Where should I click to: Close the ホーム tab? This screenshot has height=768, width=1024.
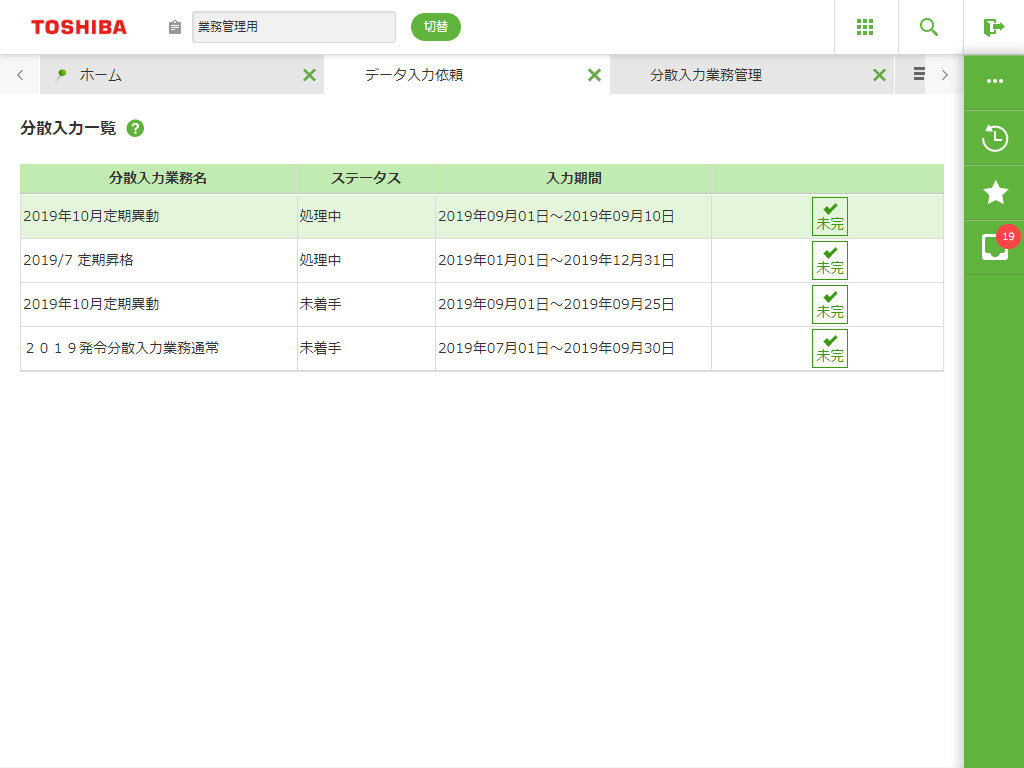(x=310, y=75)
